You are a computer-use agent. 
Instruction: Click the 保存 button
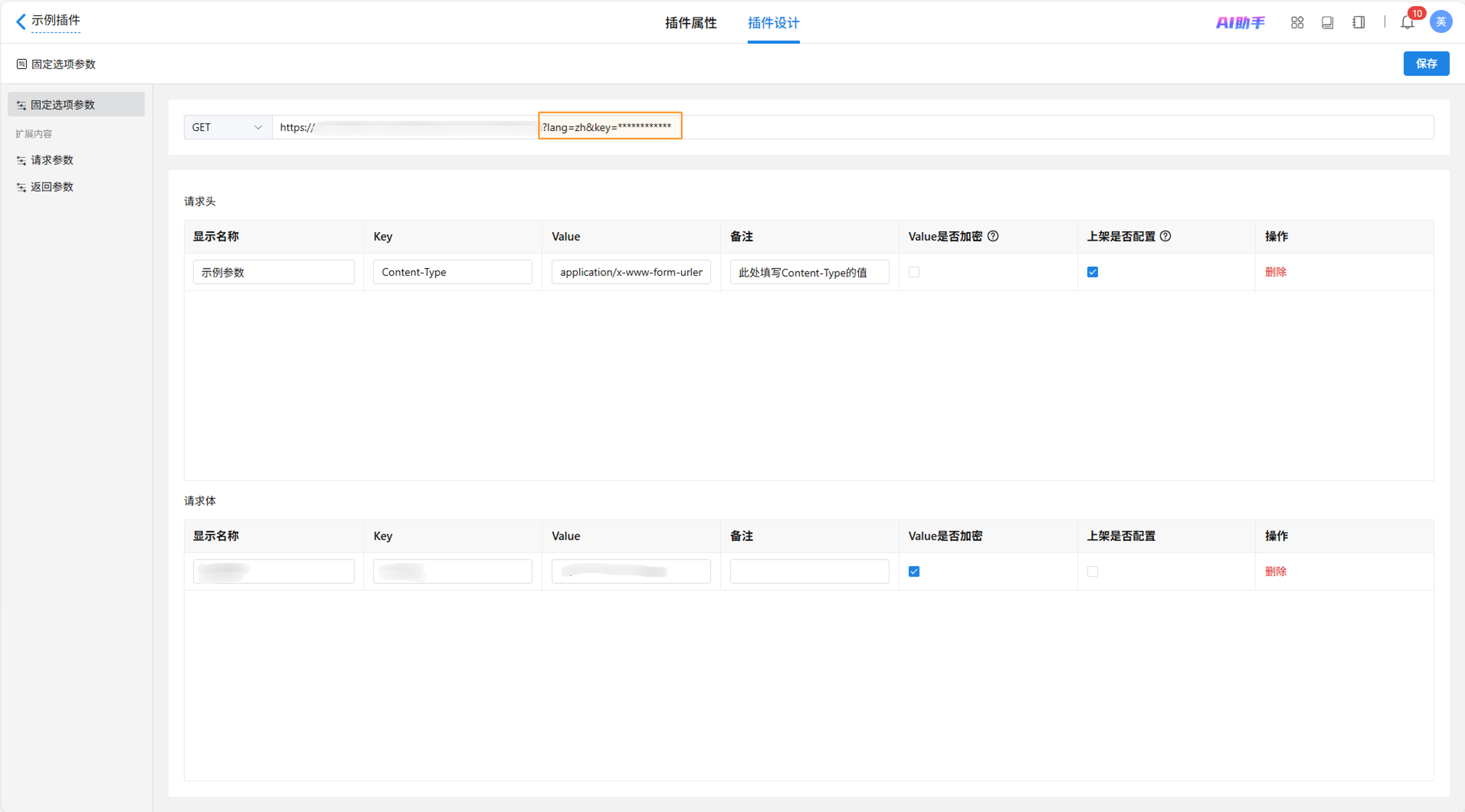(x=1426, y=64)
